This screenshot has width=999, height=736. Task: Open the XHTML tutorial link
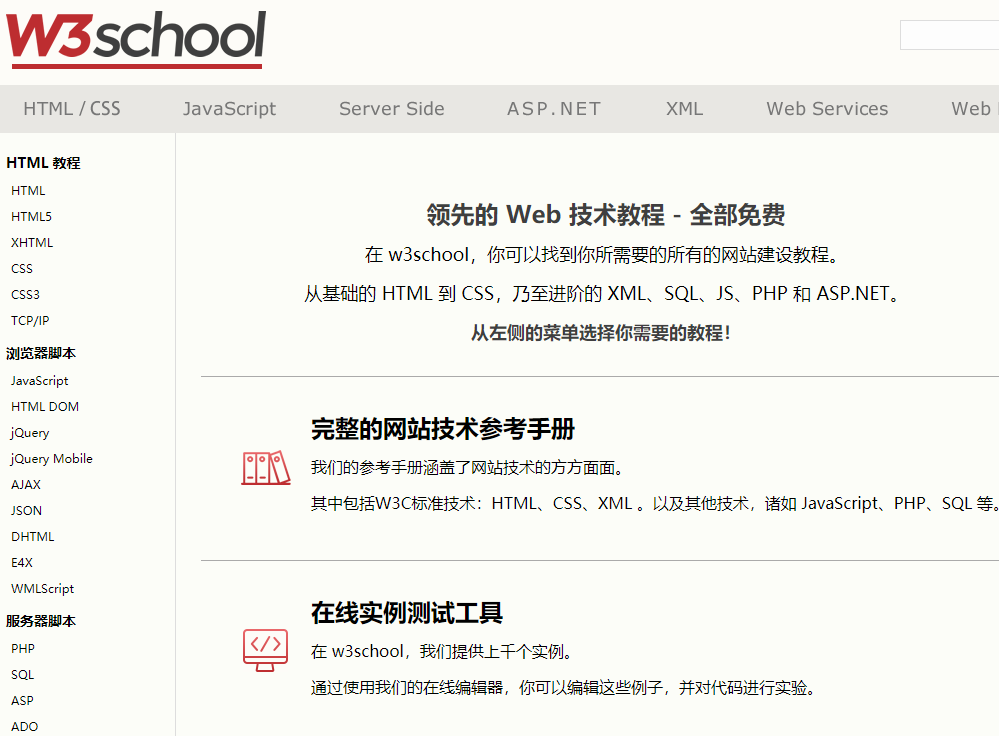[x=31, y=242]
